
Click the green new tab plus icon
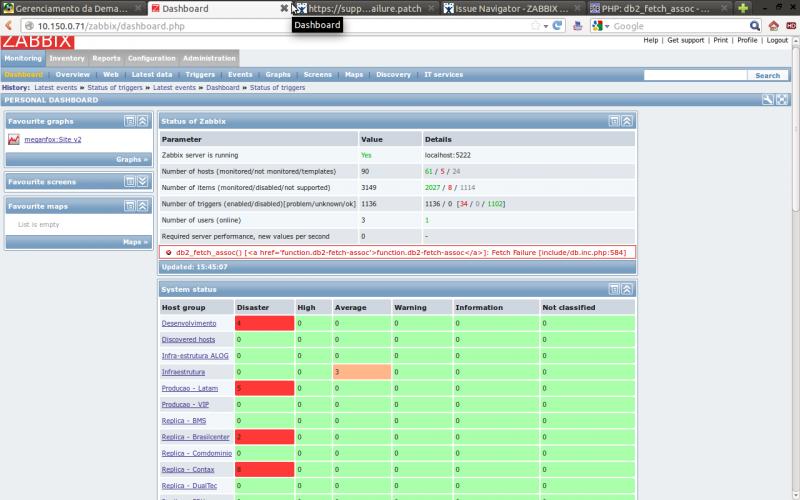743,8
